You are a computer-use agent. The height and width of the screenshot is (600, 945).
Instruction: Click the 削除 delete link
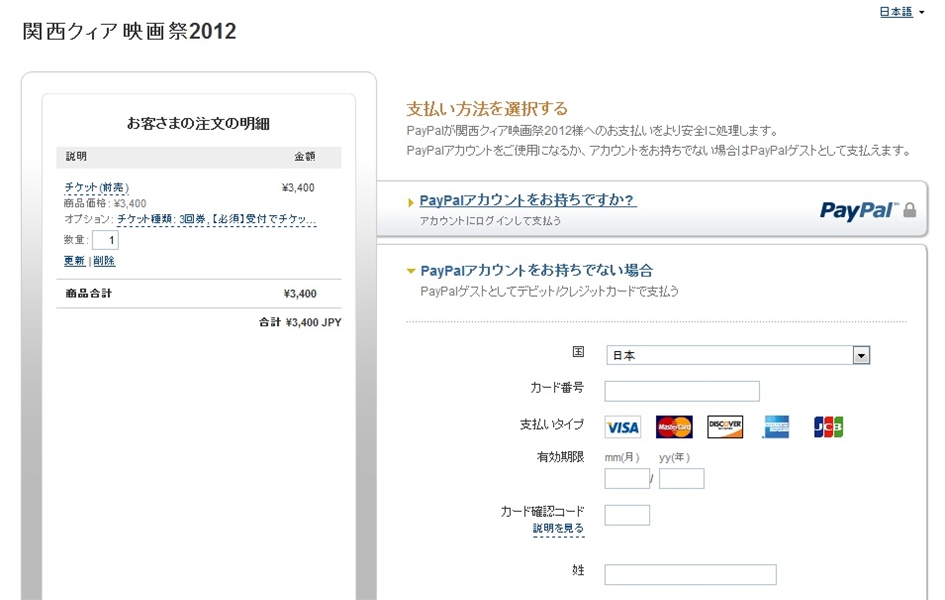click(x=104, y=261)
